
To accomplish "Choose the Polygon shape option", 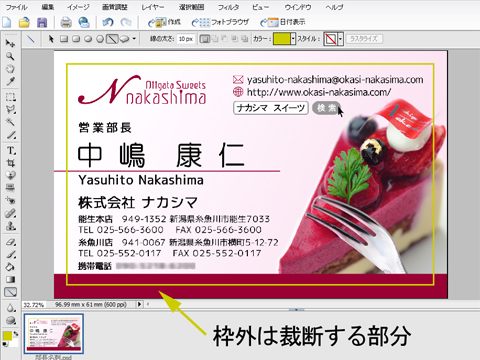I will pos(100,39).
